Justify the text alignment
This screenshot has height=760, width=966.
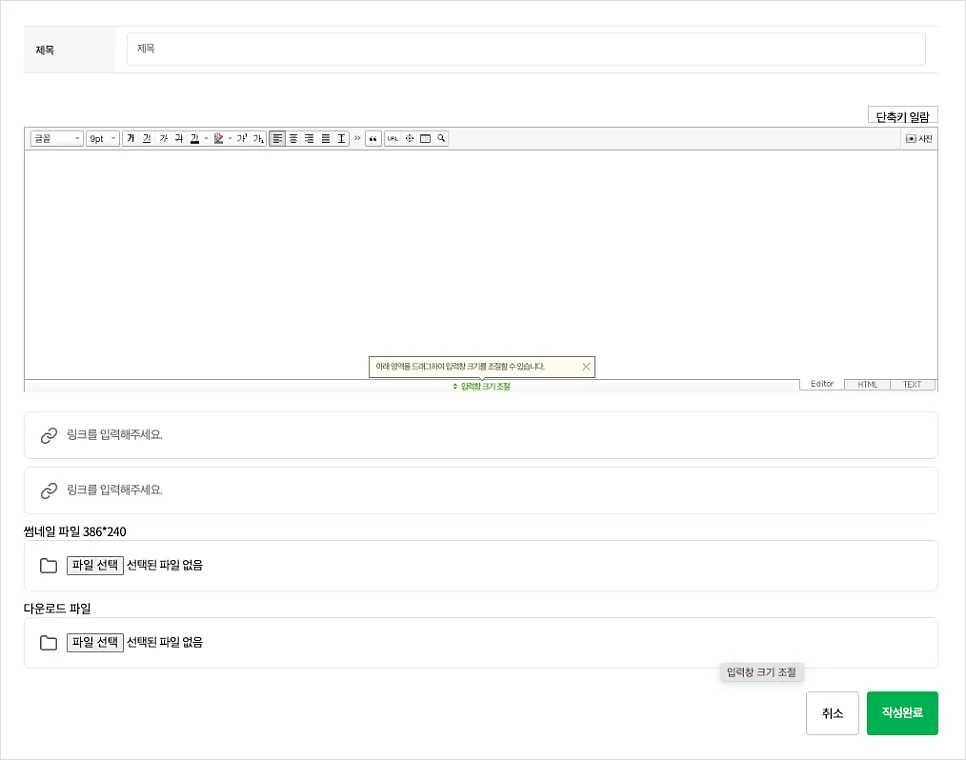click(x=325, y=139)
